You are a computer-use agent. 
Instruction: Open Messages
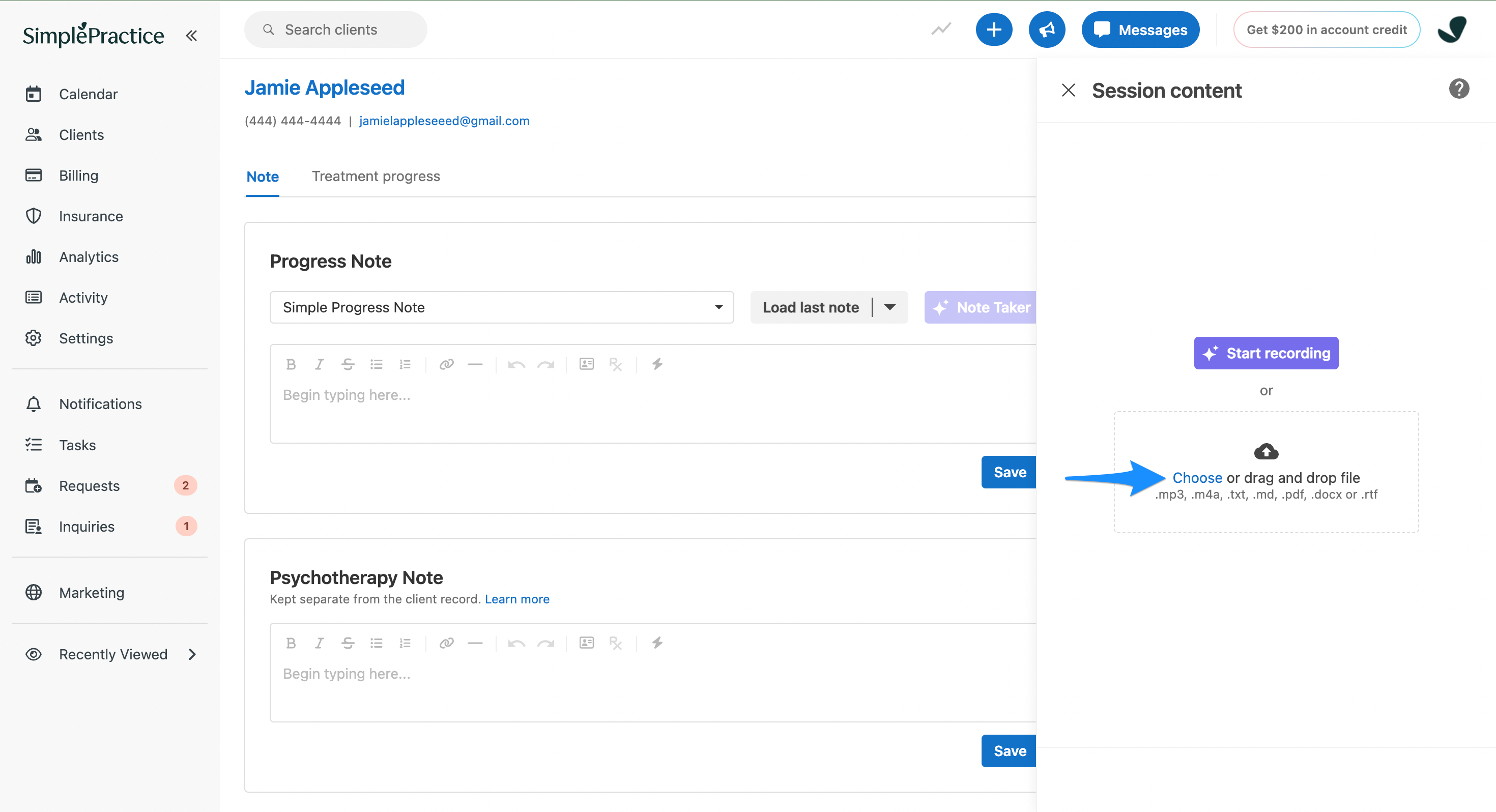click(x=1141, y=30)
